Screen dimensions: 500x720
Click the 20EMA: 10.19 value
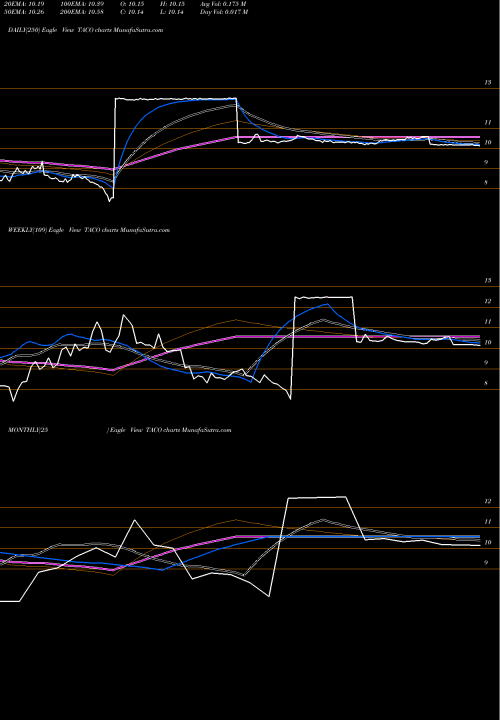click(x=24, y=4)
